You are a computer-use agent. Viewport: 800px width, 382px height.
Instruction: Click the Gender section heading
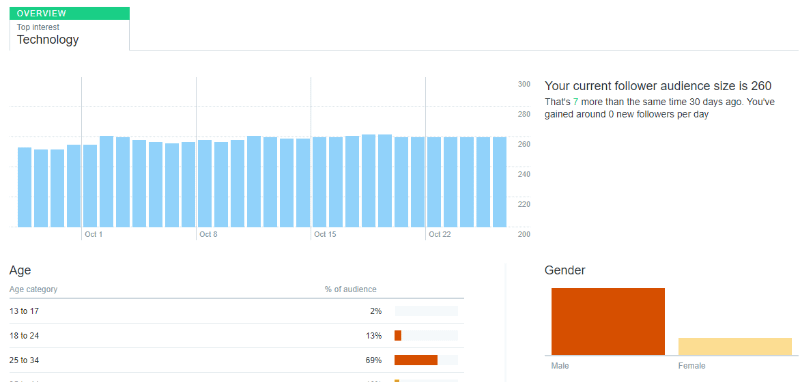pos(565,270)
